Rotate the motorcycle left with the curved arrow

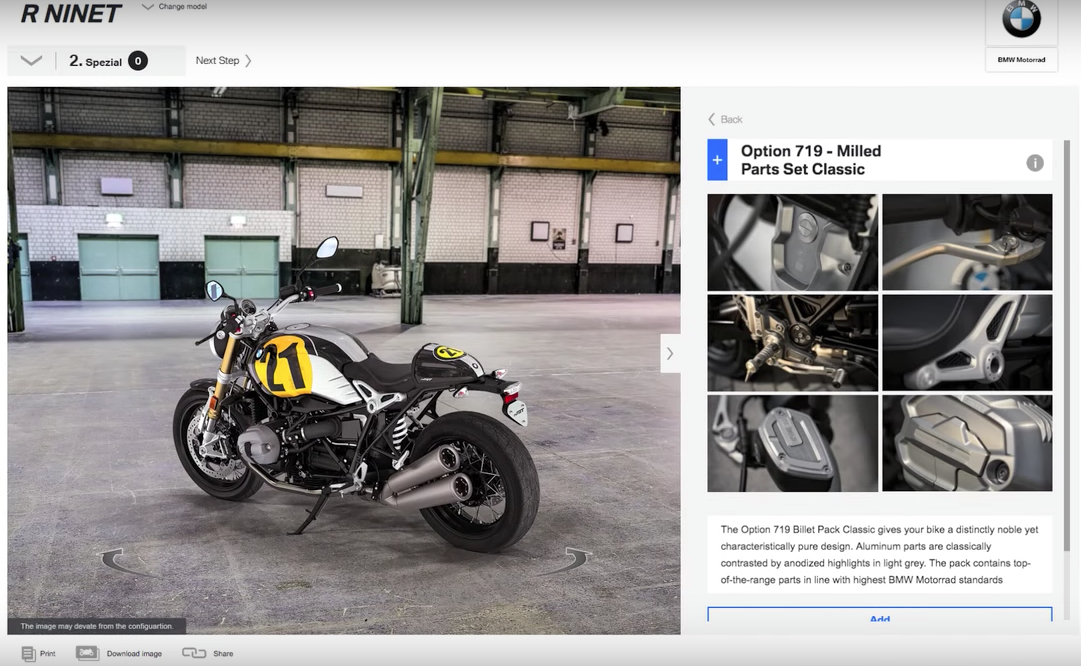point(122,561)
